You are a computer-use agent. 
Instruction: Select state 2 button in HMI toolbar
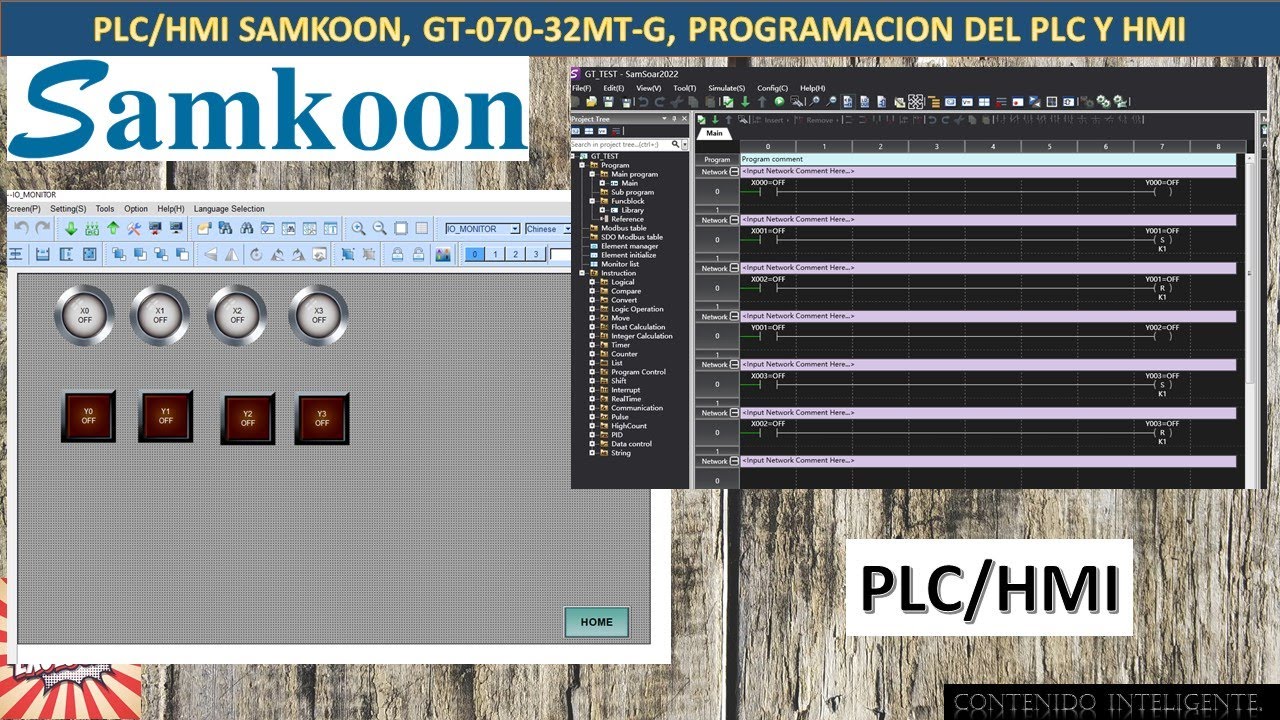[x=515, y=255]
